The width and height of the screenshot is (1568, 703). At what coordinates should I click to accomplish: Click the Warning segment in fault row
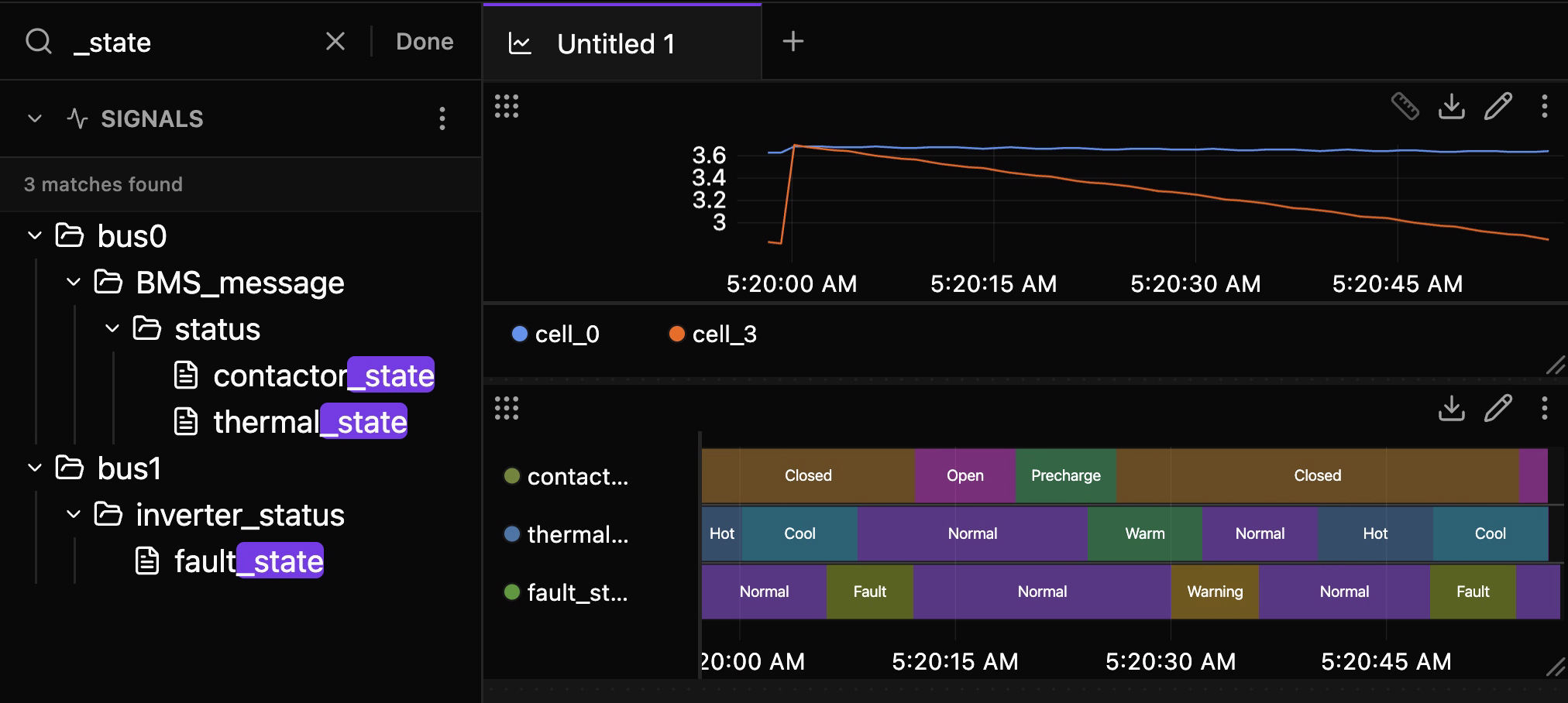(x=1215, y=592)
